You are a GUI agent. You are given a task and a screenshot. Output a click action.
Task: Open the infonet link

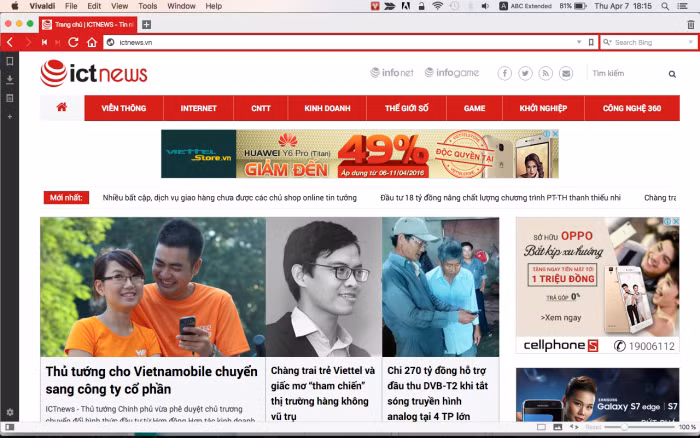392,73
